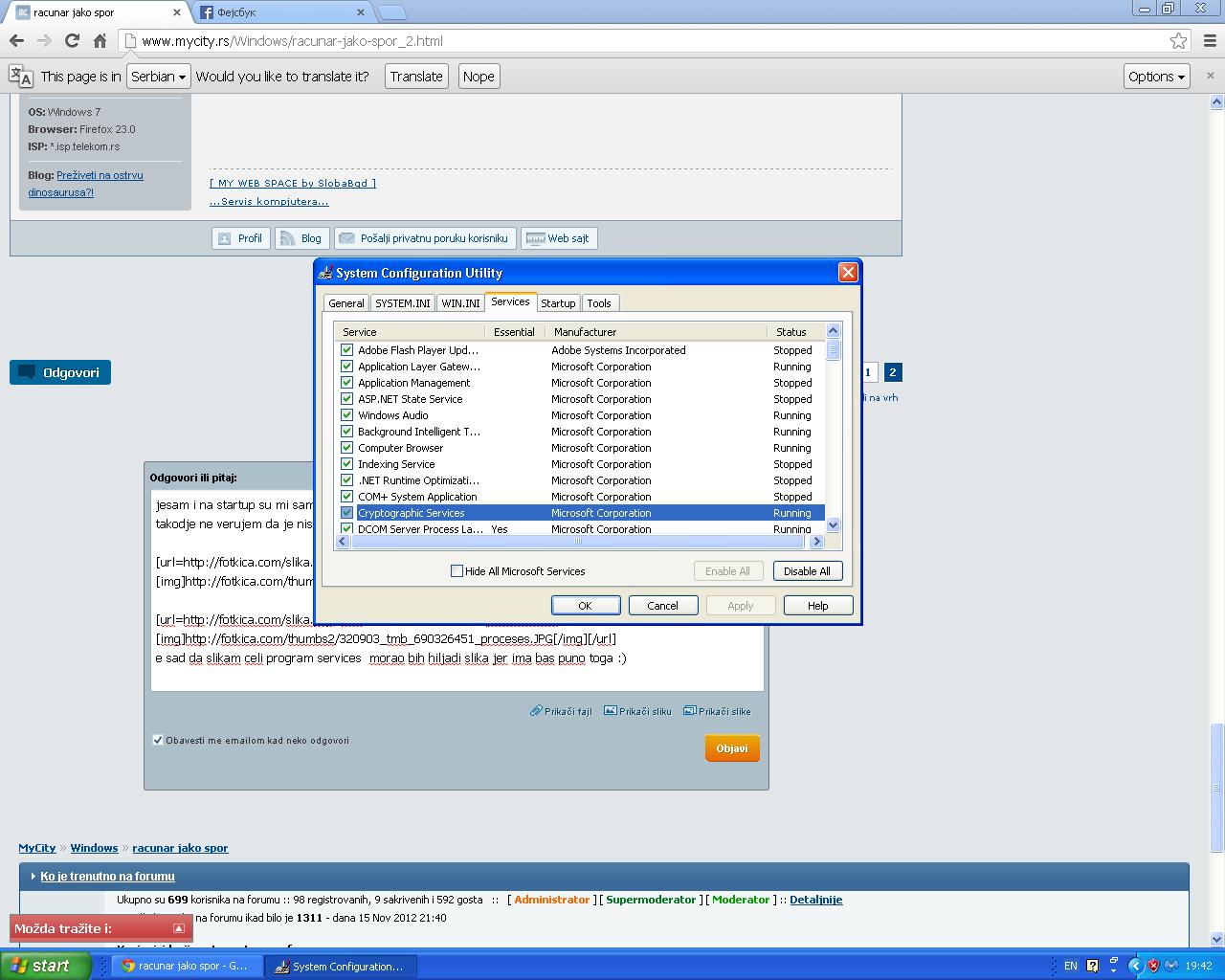Viewport: 1225px width, 980px height.
Task: Close the Facebook tab
Action: click(361, 12)
